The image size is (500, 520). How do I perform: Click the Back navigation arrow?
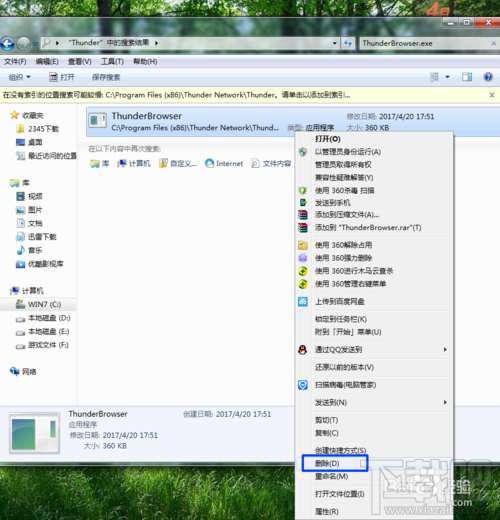click(7, 44)
